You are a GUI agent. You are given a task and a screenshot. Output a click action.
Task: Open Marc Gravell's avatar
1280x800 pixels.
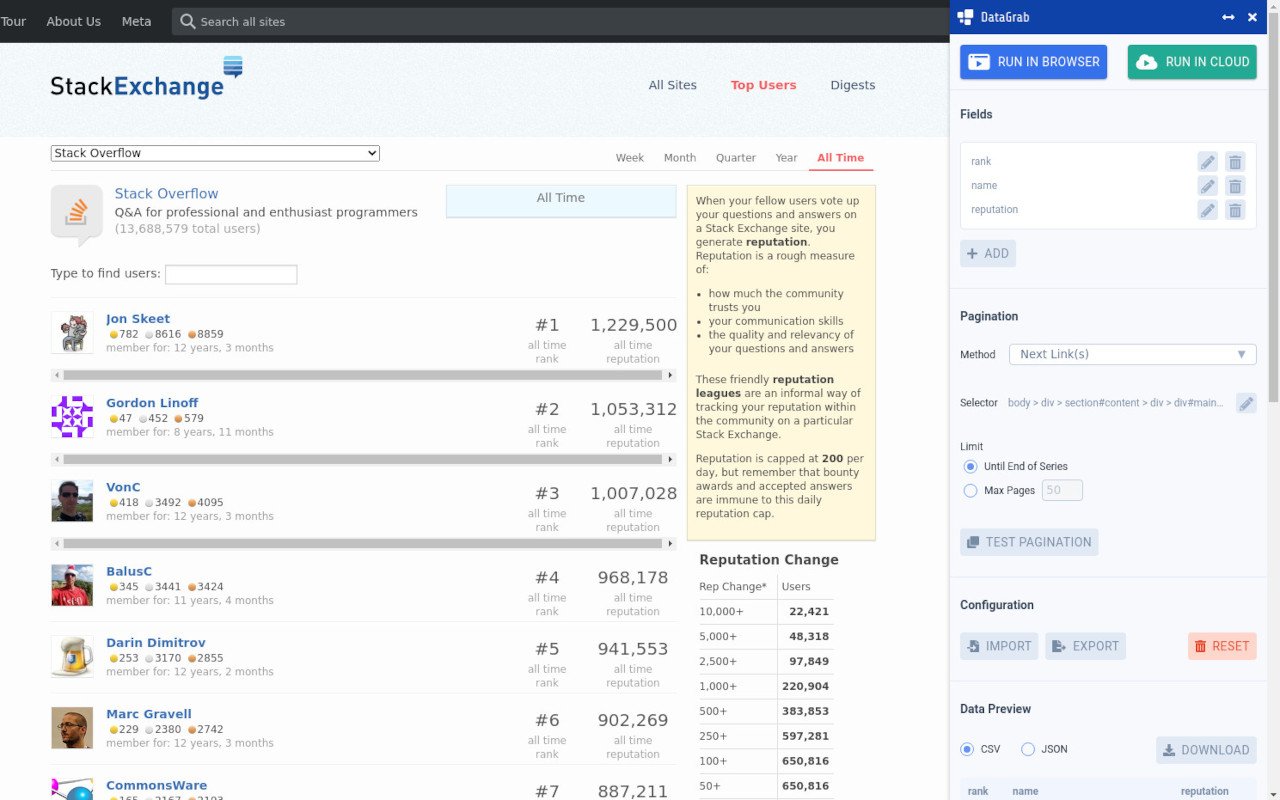click(x=72, y=727)
